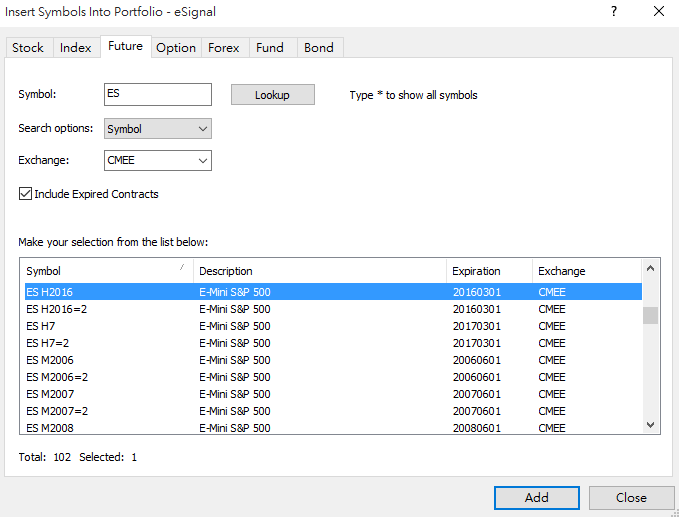
Task: Click CMEE exchange cell in ES M2006=2 row
Action: tap(552, 377)
